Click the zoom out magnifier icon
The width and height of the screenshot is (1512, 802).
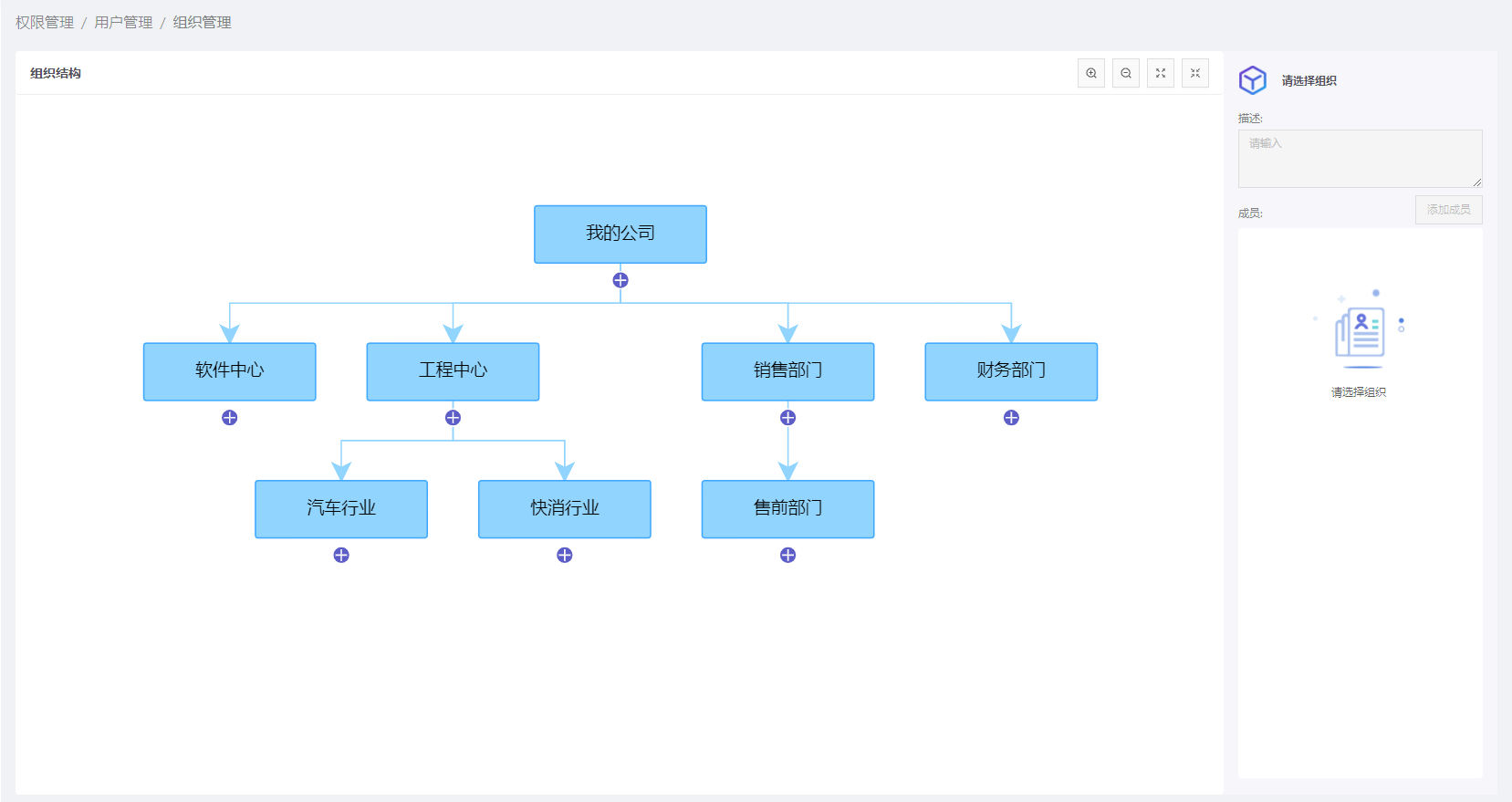coord(1126,73)
